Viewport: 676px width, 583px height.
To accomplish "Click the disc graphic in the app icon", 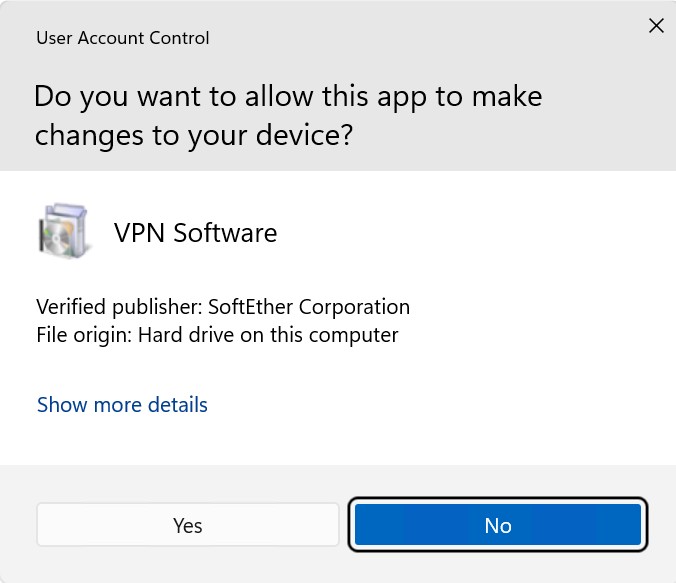I will click(57, 239).
